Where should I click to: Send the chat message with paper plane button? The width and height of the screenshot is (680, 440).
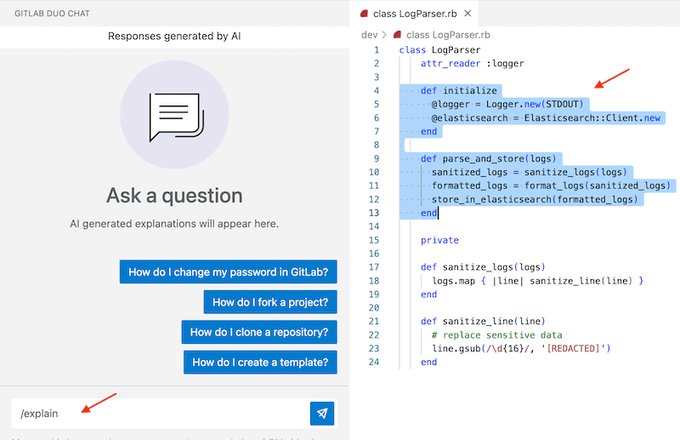[x=322, y=413]
